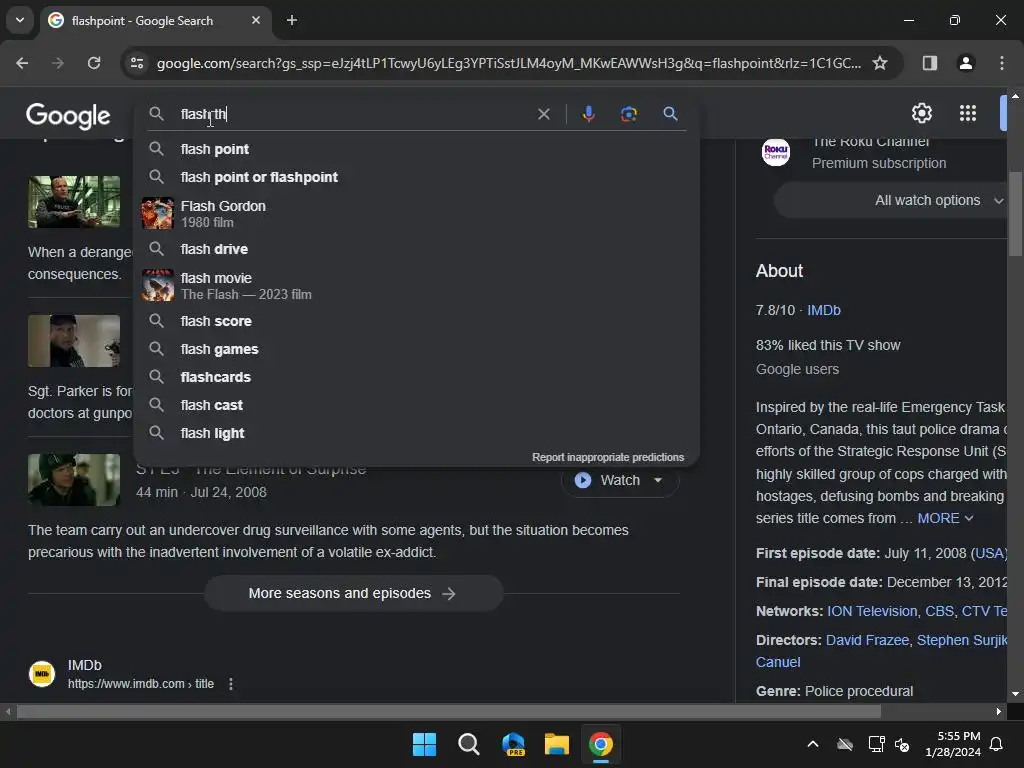Select suggestion 'flash drive'
This screenshot has height=768, width=1024.
(x=417, y=249)
